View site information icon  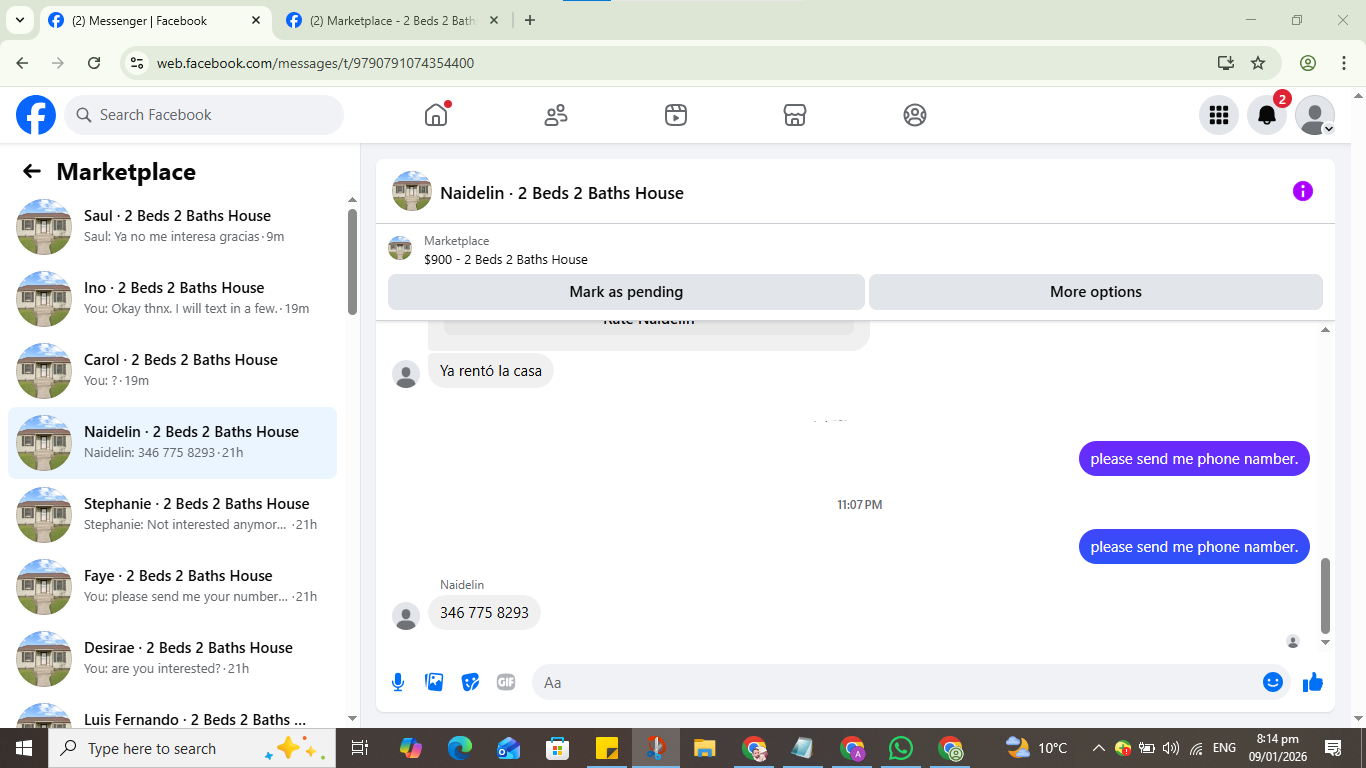pyautogui.click(x=138, y=63)
